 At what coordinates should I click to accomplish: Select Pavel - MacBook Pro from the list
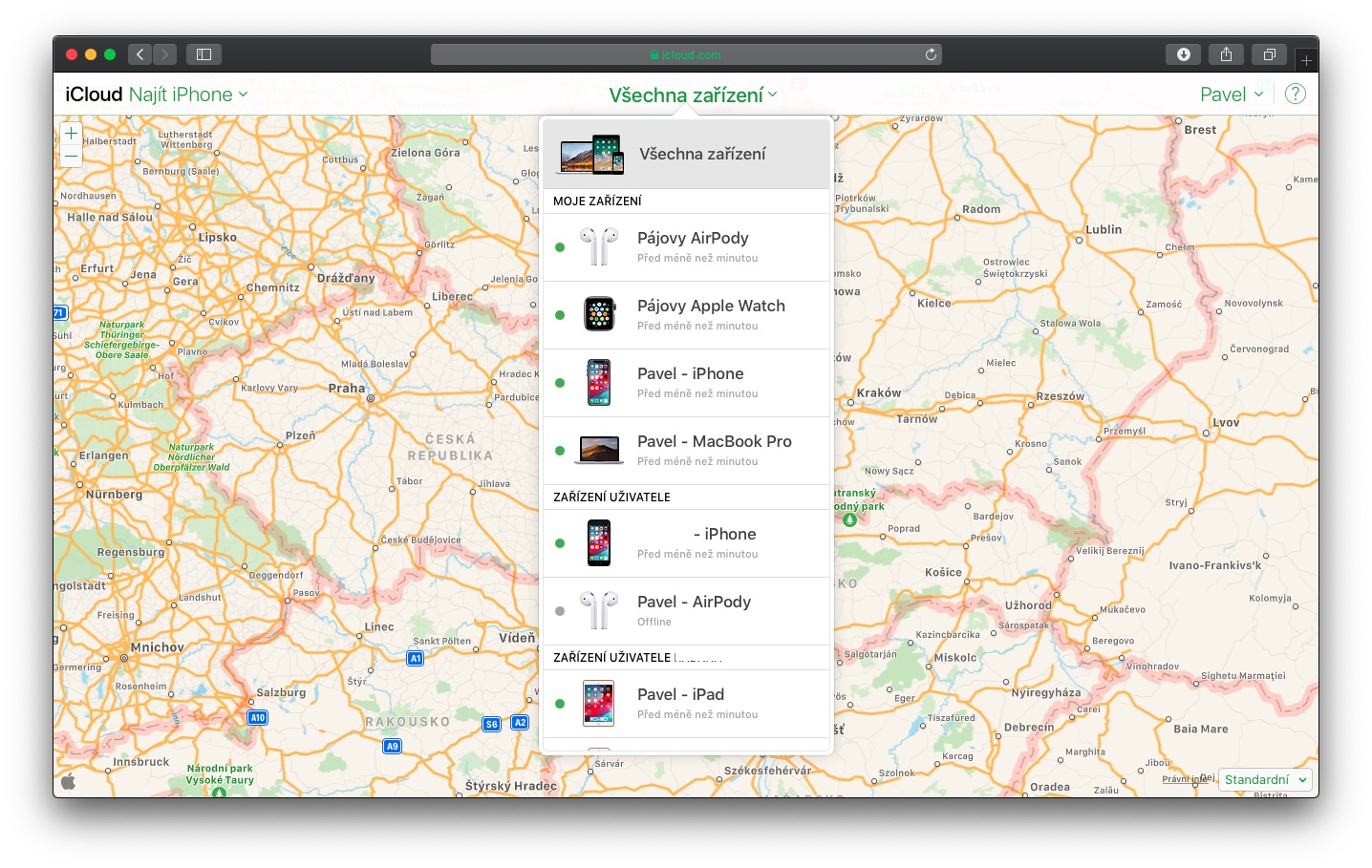(x=686, y=451)
